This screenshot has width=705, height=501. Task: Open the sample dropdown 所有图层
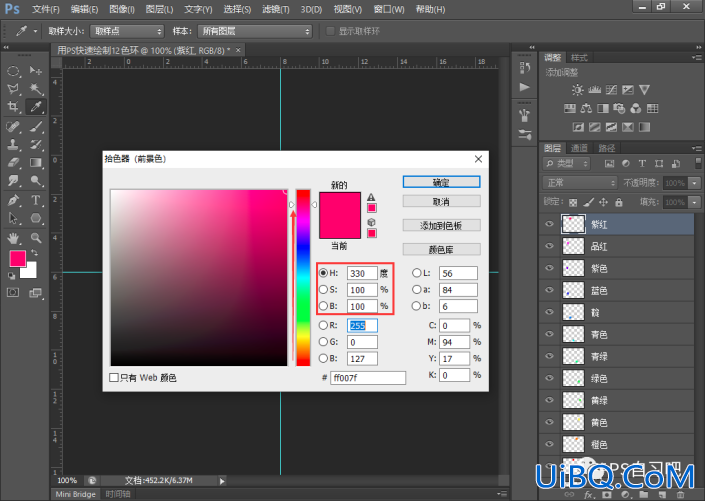pyautogui.click(x=254, y=31)
